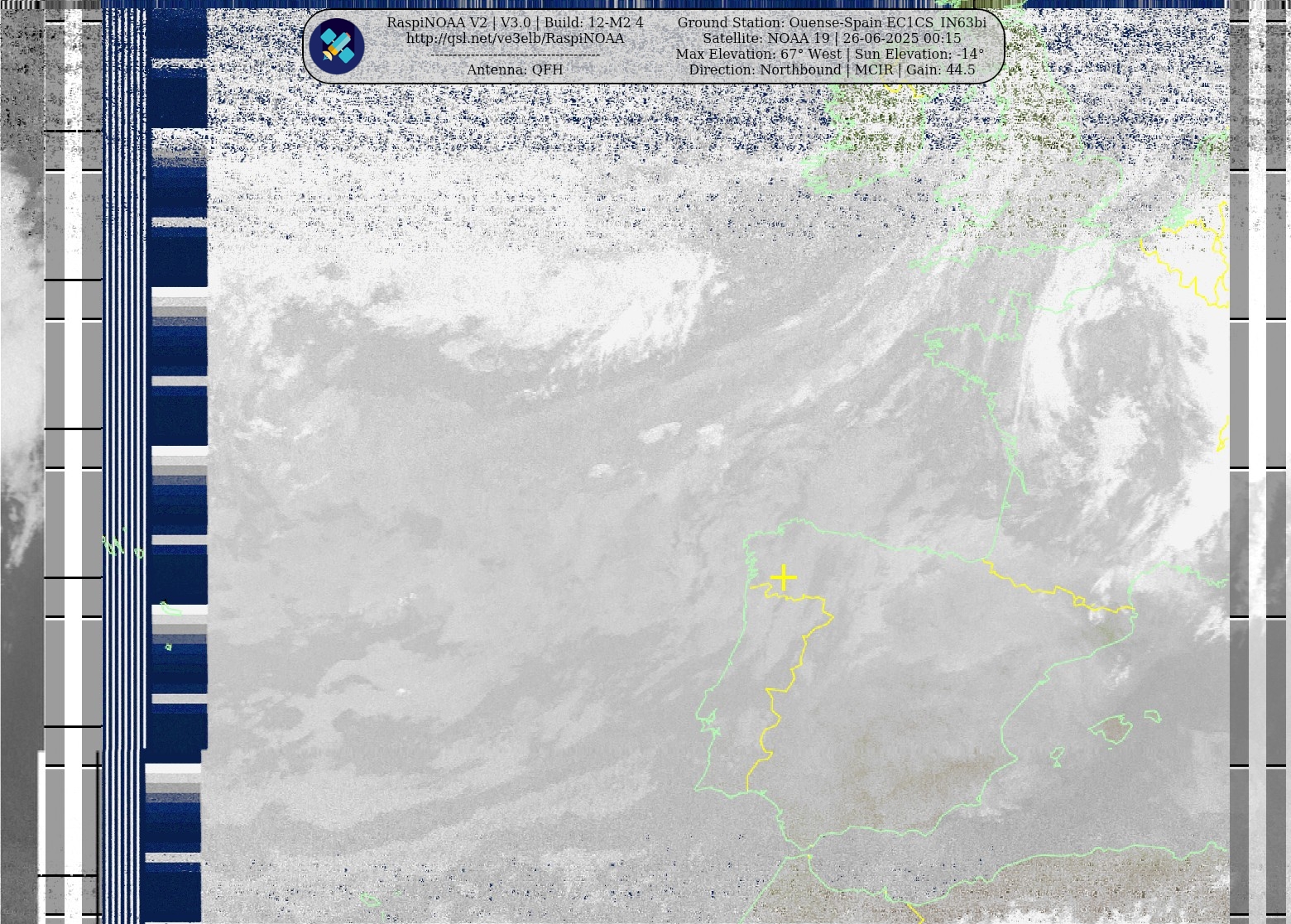Select the 'Max Elevation: 67° West' line

tap(830, 55)
